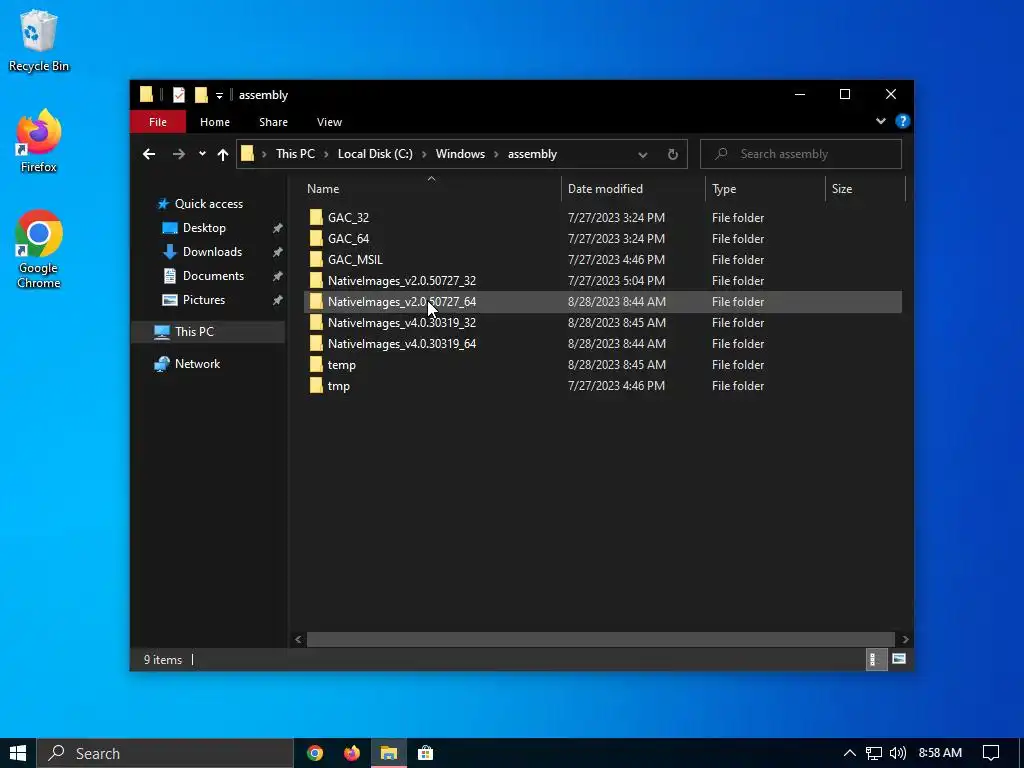The image size is (1024, 768).
Task: Open Explorer help via question mark icon
Action: click(x=903, y=121)
